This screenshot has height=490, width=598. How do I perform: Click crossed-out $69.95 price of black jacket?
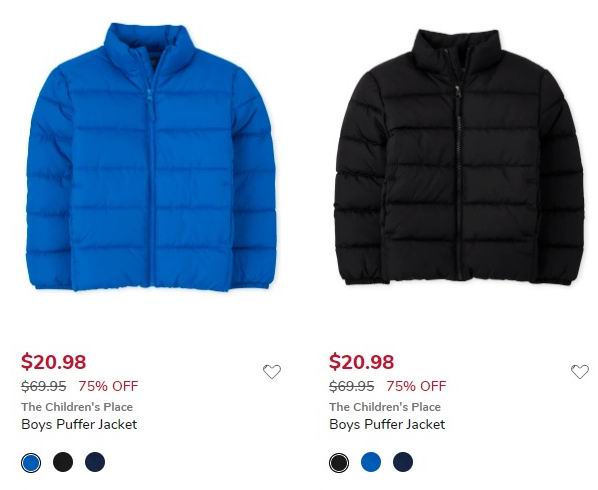(352, 386)
